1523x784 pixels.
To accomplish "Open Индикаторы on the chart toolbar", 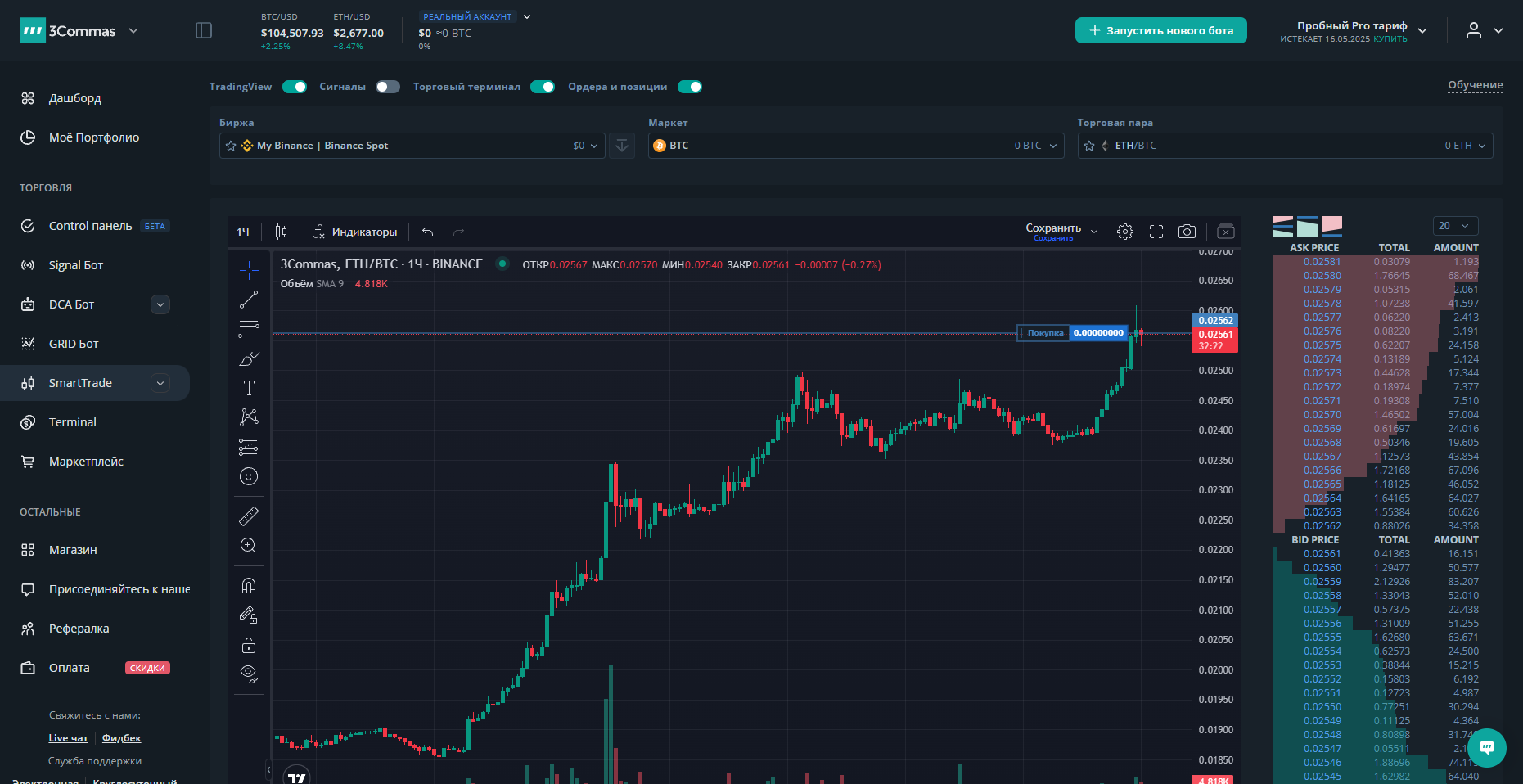I will click(355, 232).
